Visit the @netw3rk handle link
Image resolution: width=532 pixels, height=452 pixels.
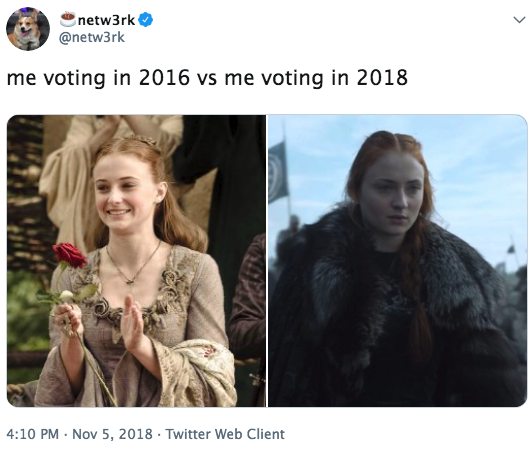click(x=92, y=37)
